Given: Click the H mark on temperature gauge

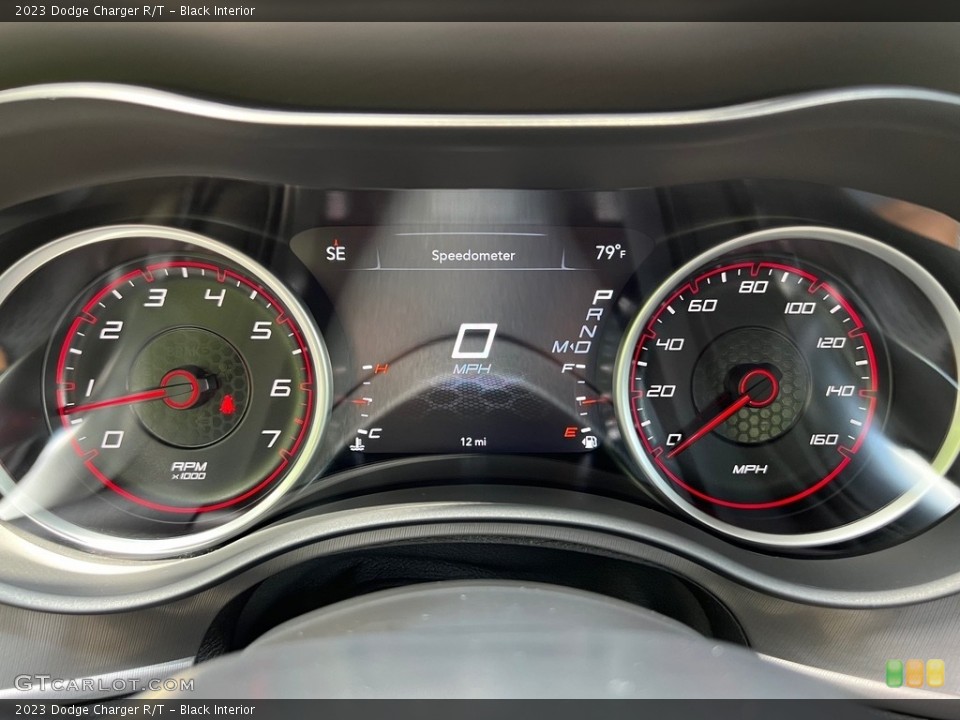Looking at the screenshot, I should pyautogui.click(x=381, y=369).
